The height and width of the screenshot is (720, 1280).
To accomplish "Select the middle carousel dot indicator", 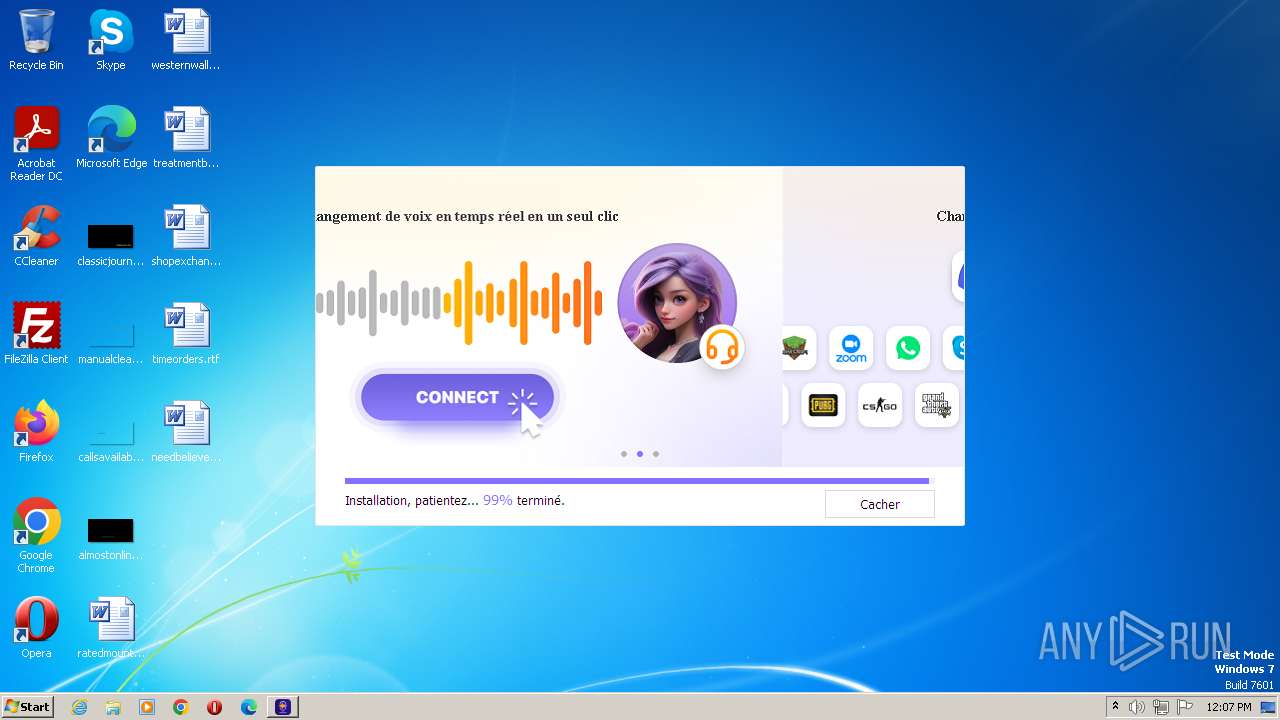I will pos(640,454).
